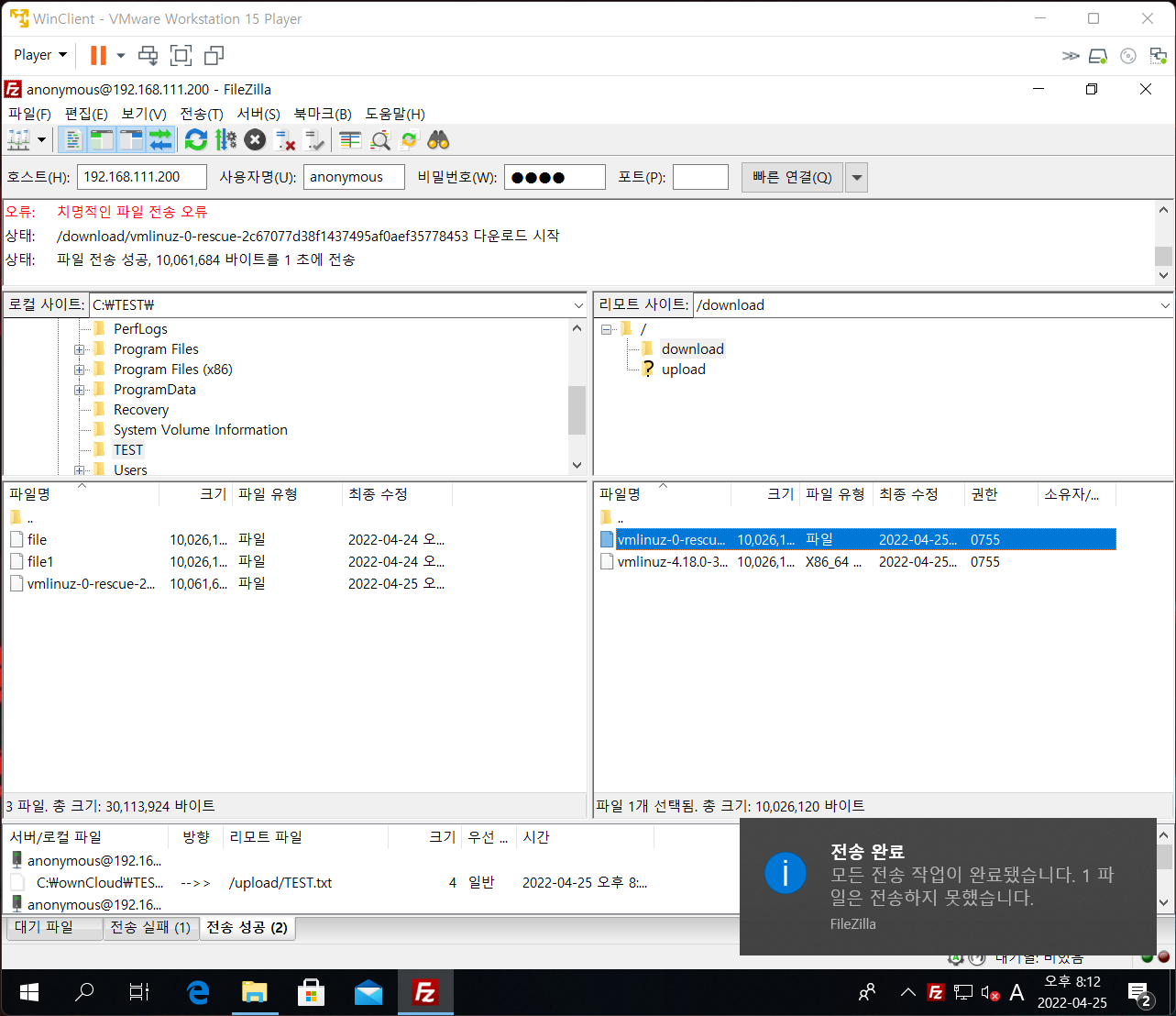Open Microsoft Store from taskbar
Viewport: 1176px width, 1016px height.
tap(312, 992)
